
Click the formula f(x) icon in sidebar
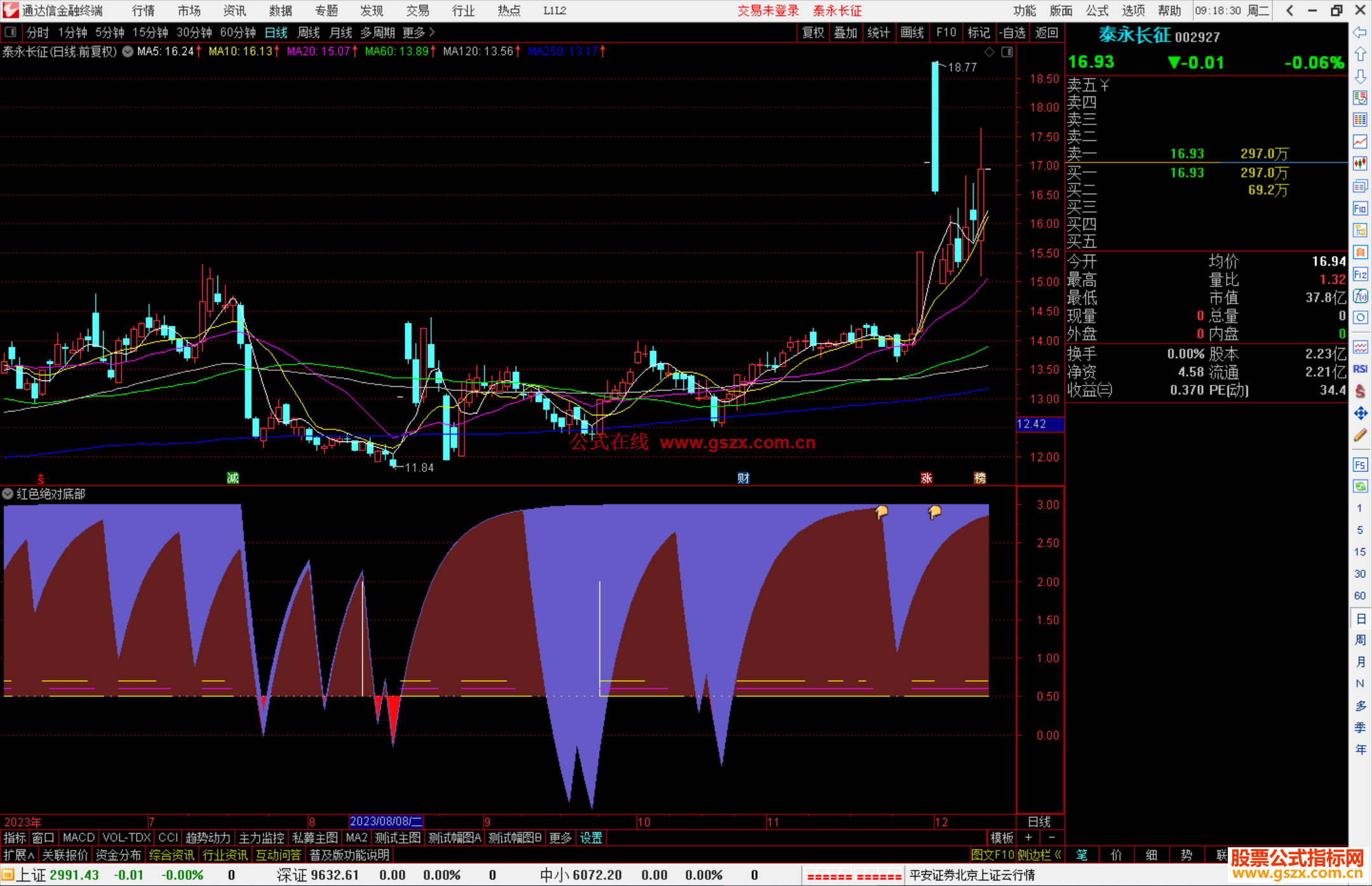(x=1360, y=296)
